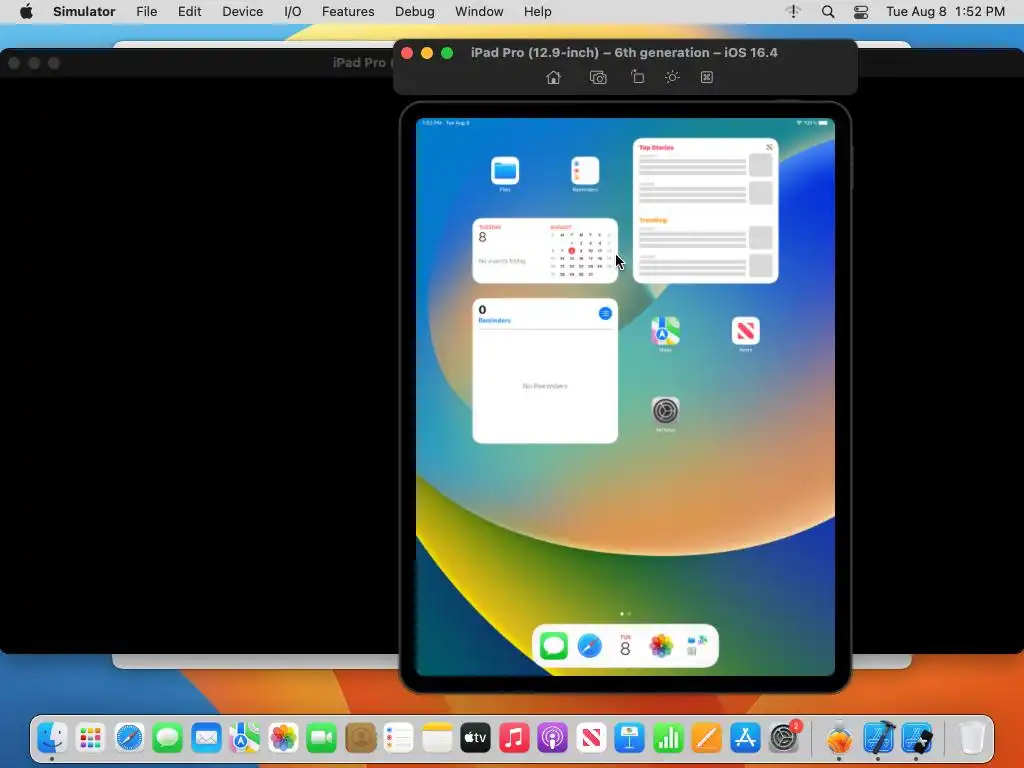Open the Simulator menu

[x=84, y=12]
